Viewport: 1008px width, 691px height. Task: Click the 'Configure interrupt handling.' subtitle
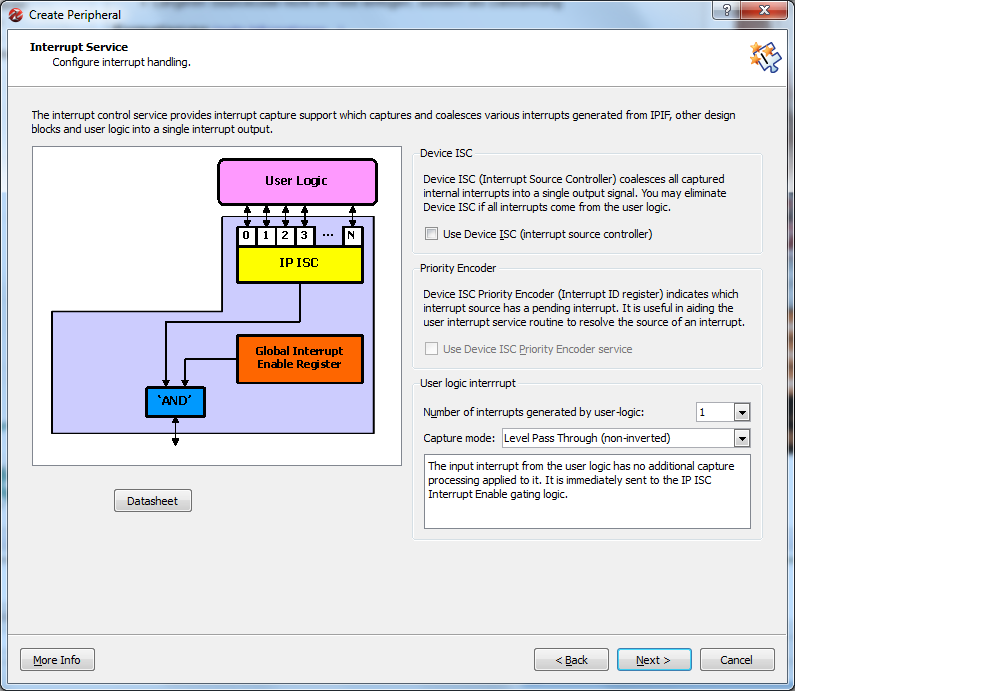[x=122, y=62]
